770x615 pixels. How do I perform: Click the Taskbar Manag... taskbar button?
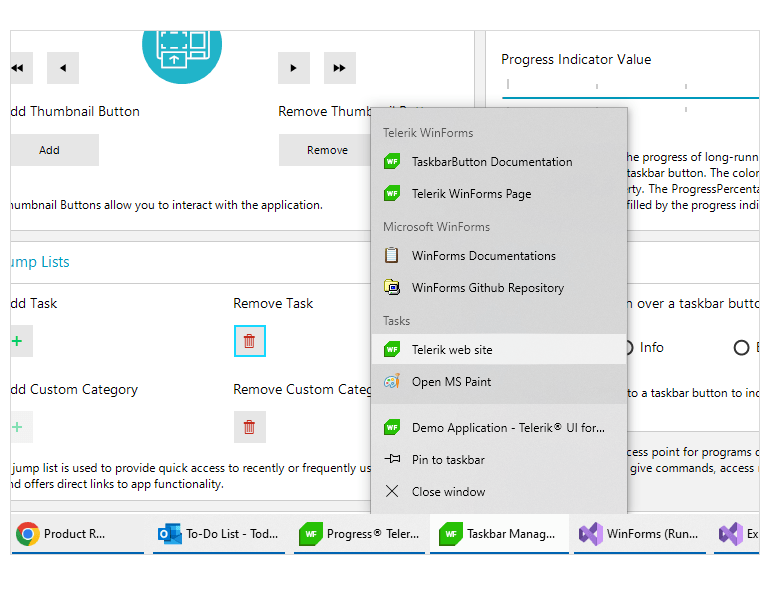(x=499, y=534)
